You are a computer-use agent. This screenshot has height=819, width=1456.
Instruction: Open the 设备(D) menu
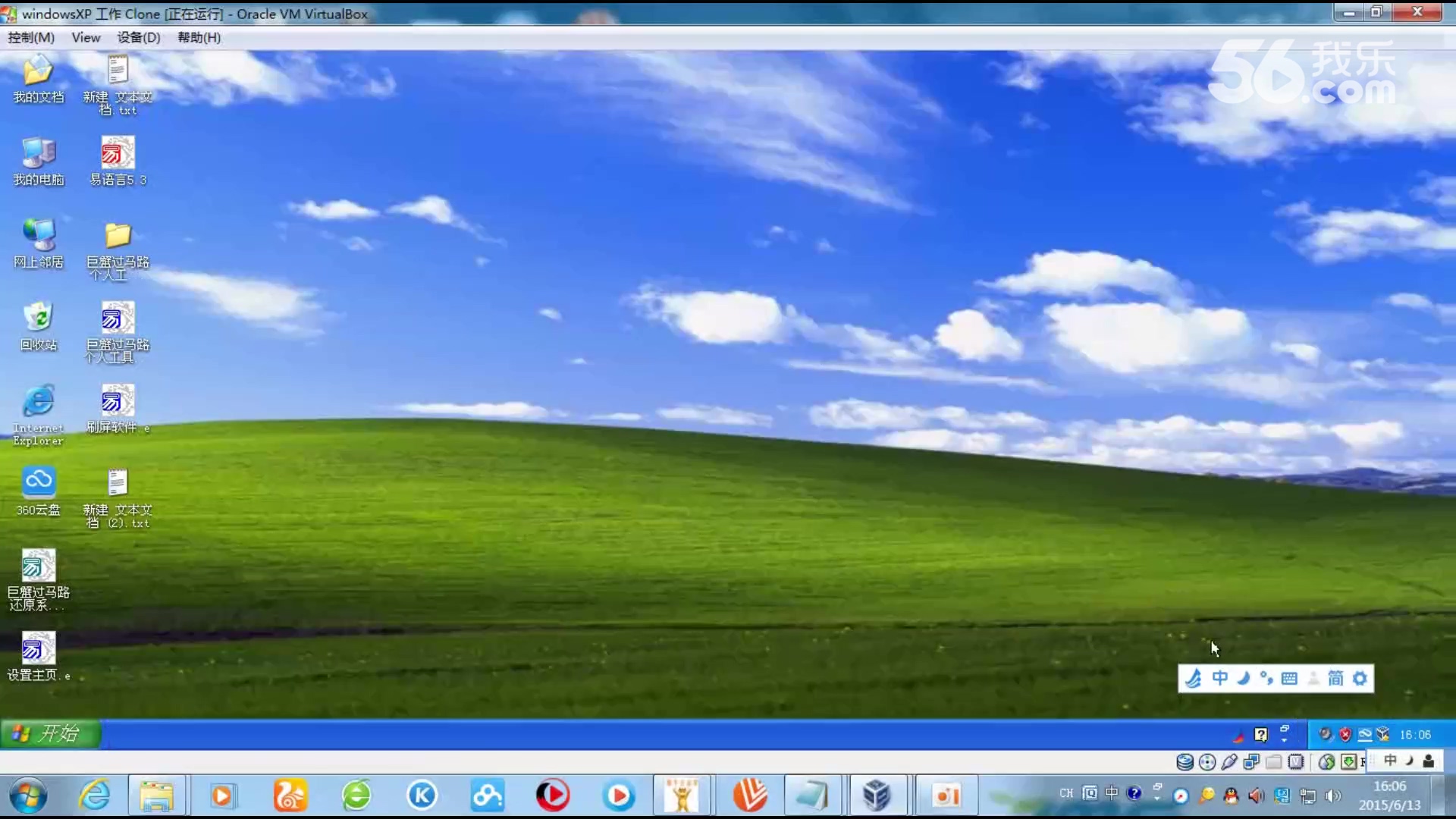coord(139,37)
